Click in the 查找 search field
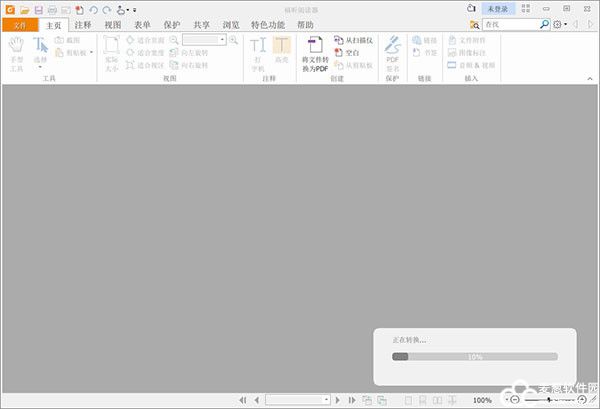600x409 pixels. pos(510,24)
